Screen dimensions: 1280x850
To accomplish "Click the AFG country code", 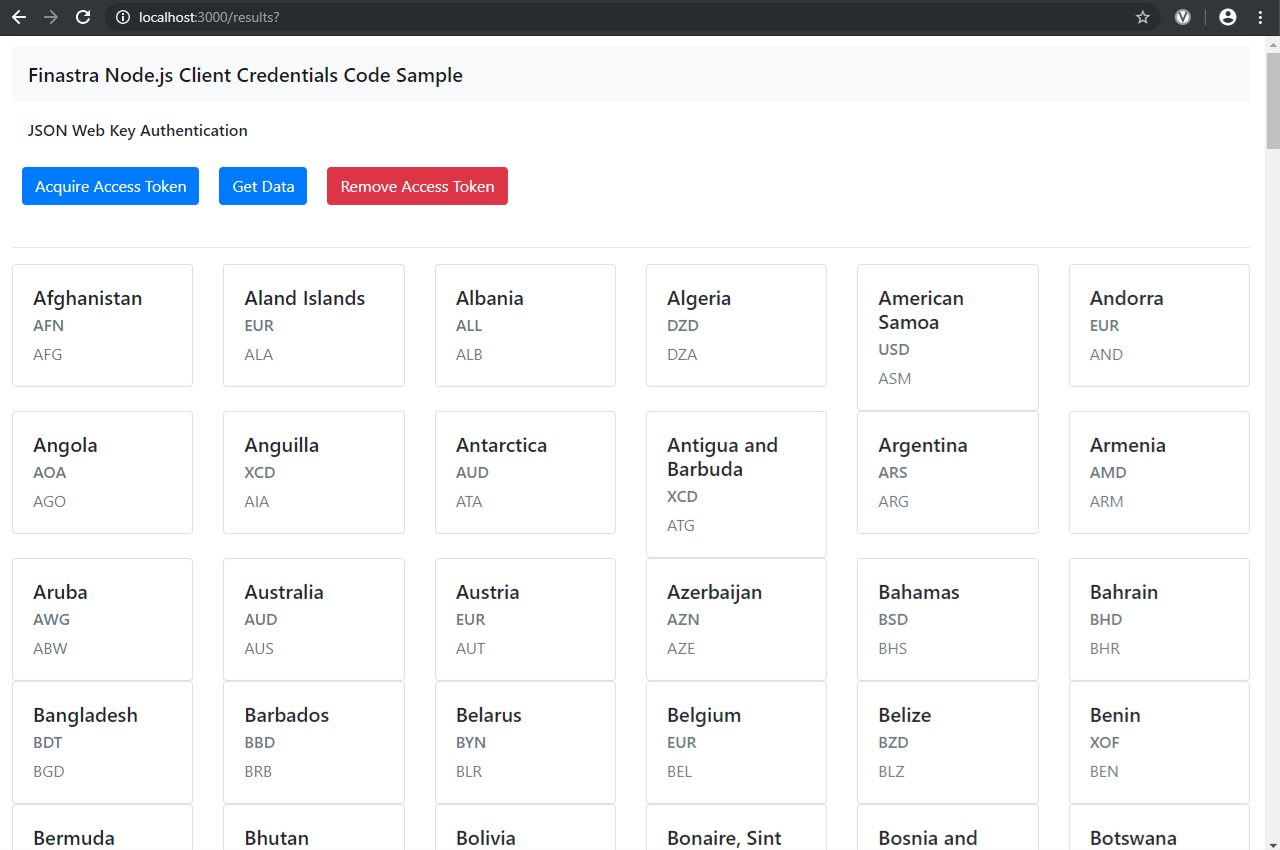I will click(48, 354).
